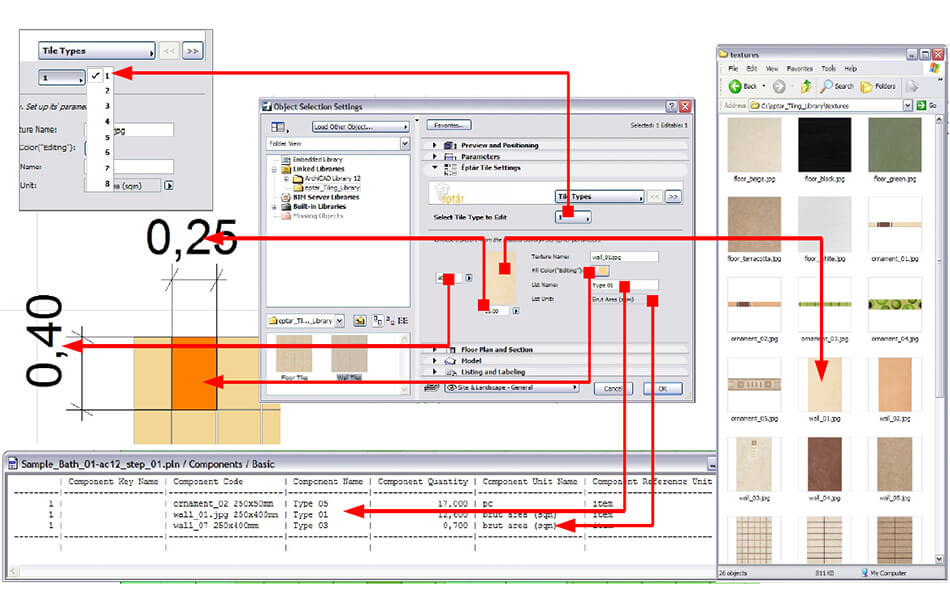Switch to large icons view in the browser
This screenshot has width=950, height=600.
point(377,320)
